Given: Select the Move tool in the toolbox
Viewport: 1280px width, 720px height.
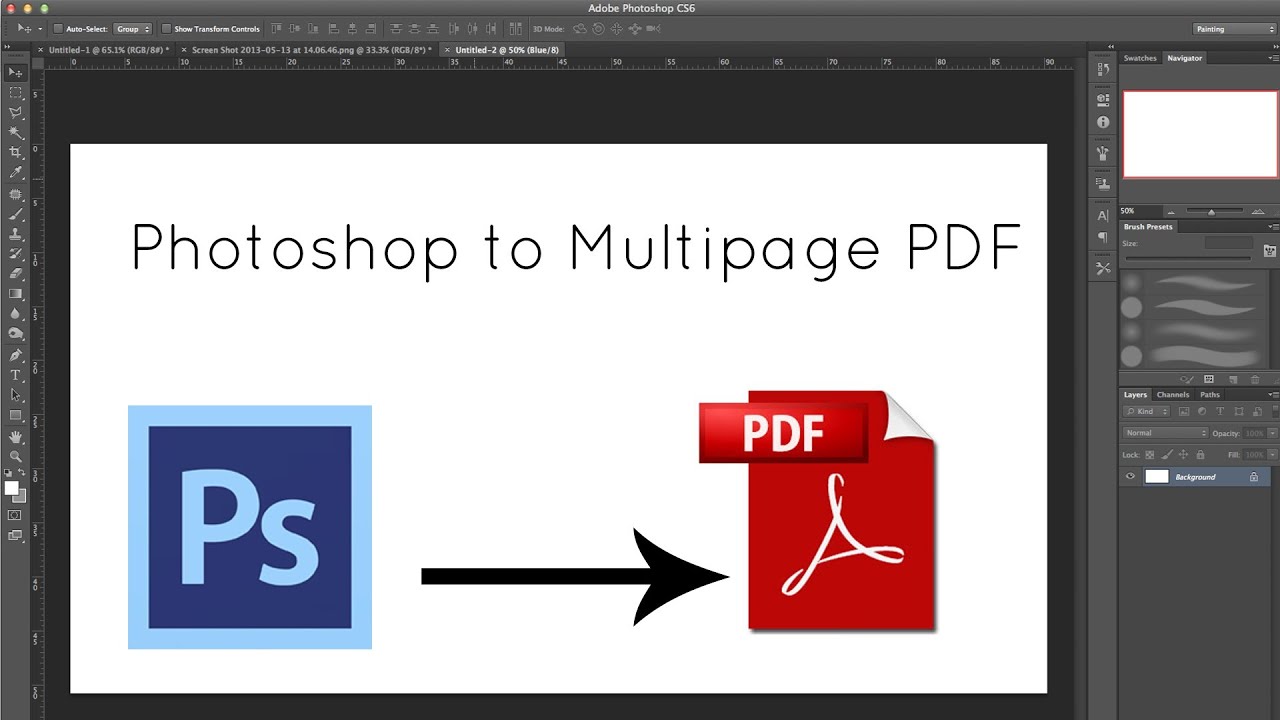Looking at the screenshot, I should coord(15,72).
